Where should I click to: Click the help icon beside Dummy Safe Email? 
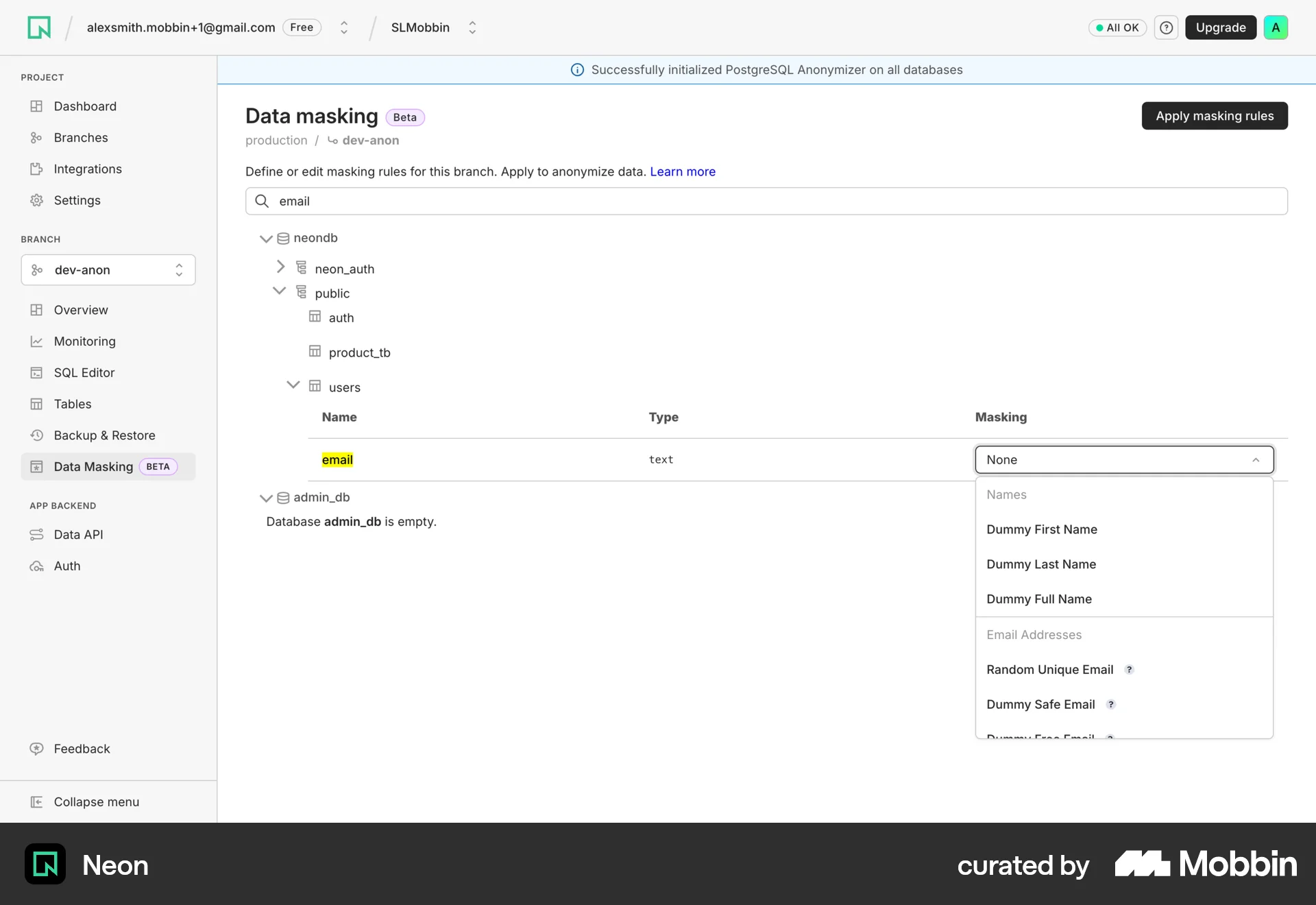point(1110,705)
